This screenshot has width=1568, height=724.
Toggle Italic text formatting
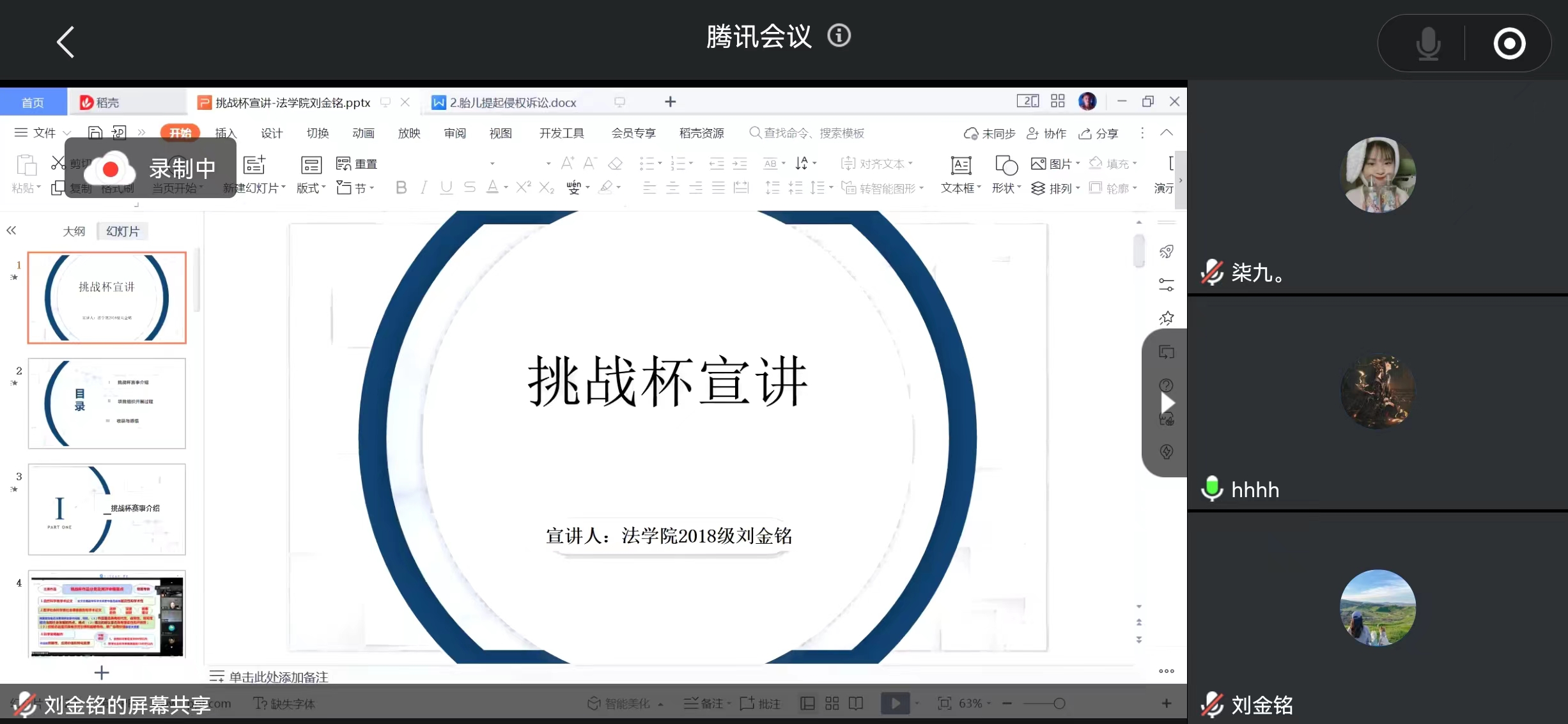[x=423, y=187]
